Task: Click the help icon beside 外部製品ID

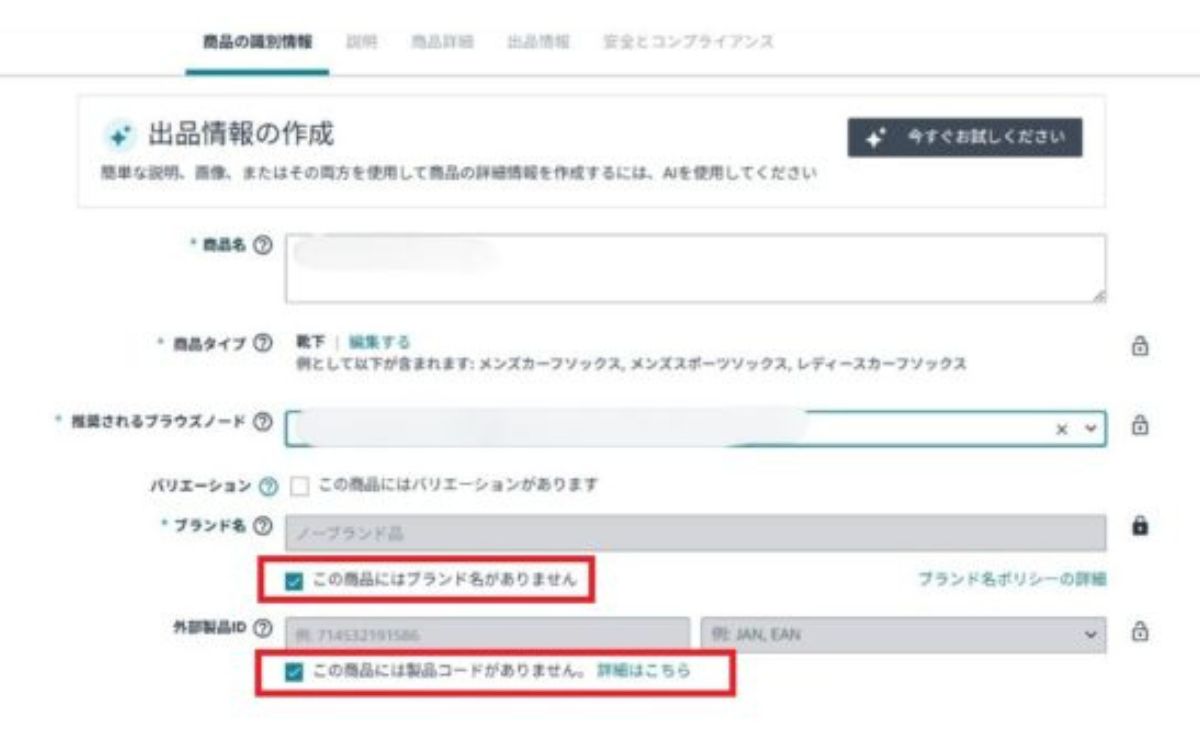Action: coord(263,628)
